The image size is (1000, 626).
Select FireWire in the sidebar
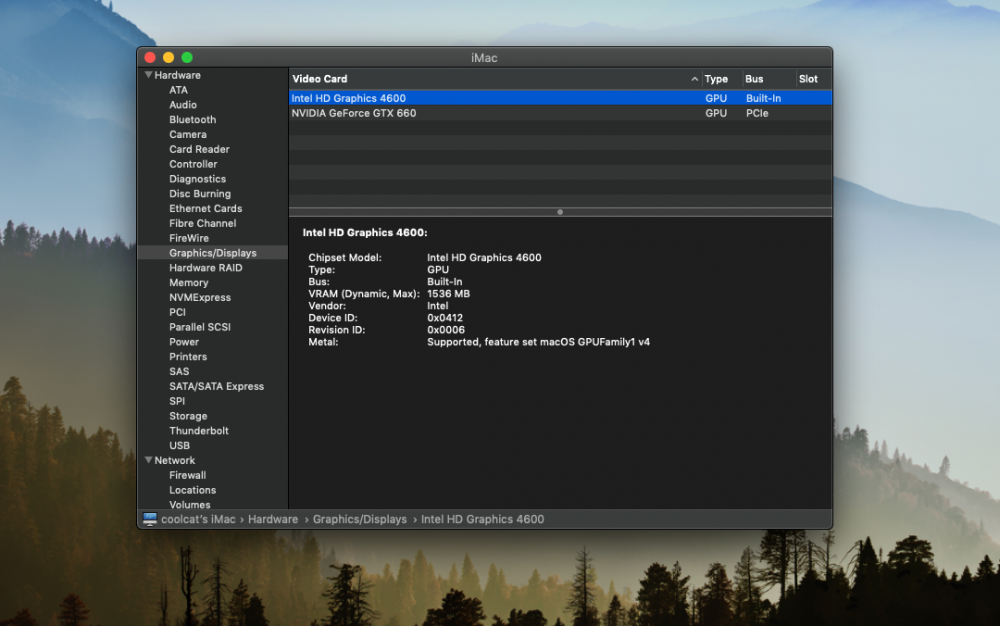(189, 238)
